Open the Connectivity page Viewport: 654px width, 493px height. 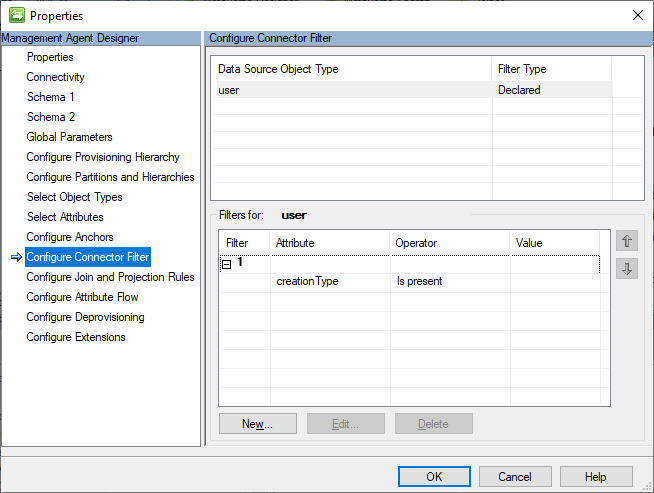coord(55,77)
